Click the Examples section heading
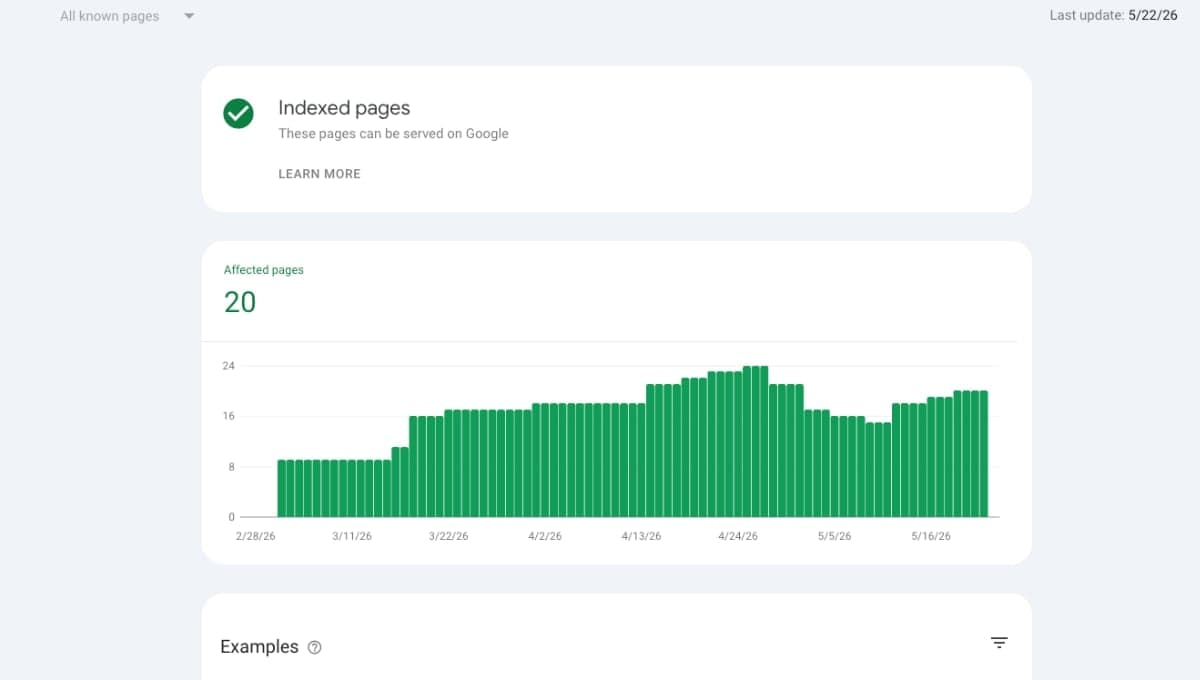This screenshot has width=1200, height=680. [259, 647]
